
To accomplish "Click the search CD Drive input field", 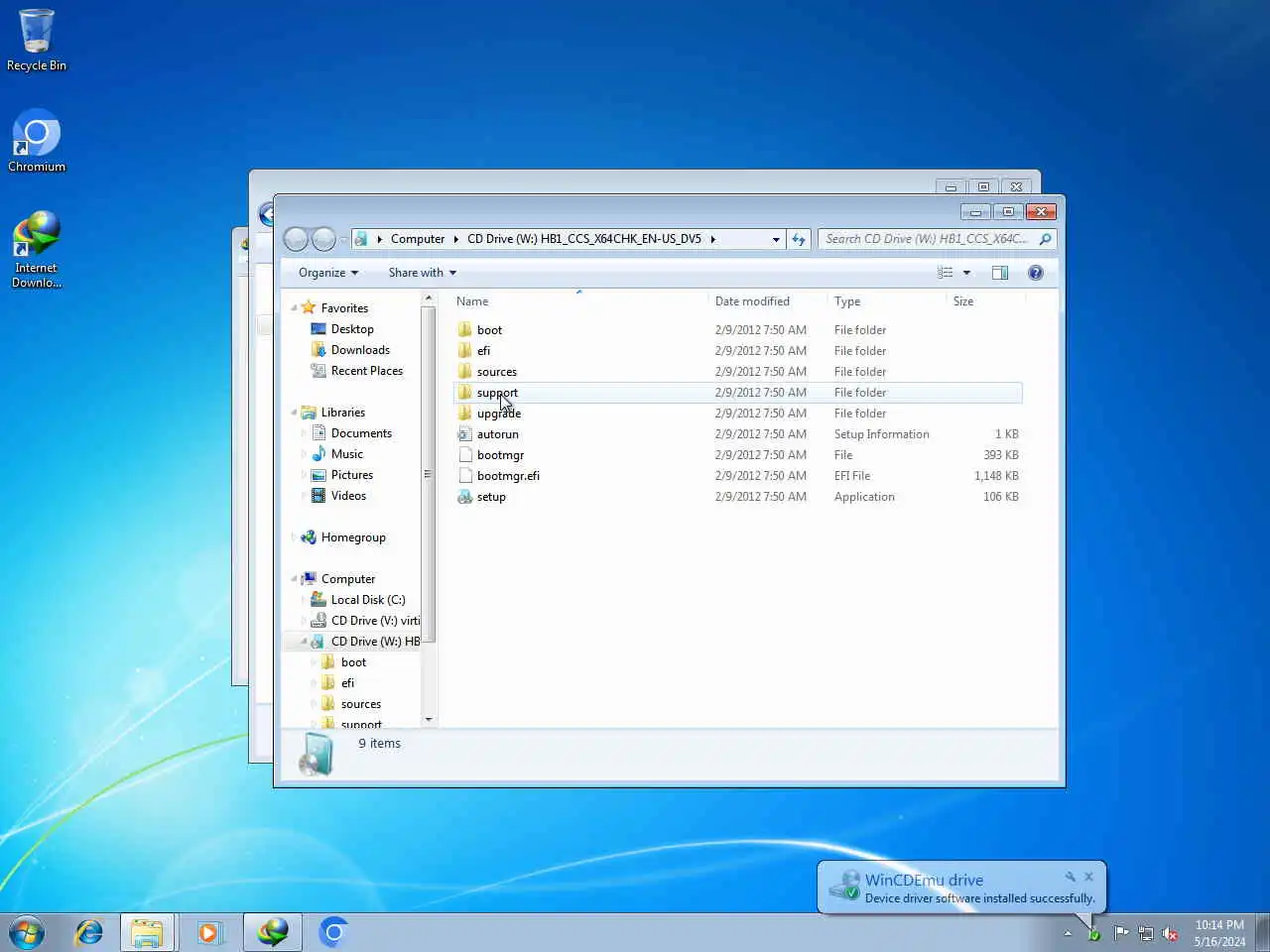I will pyautogui.click(x=928, y=239).
